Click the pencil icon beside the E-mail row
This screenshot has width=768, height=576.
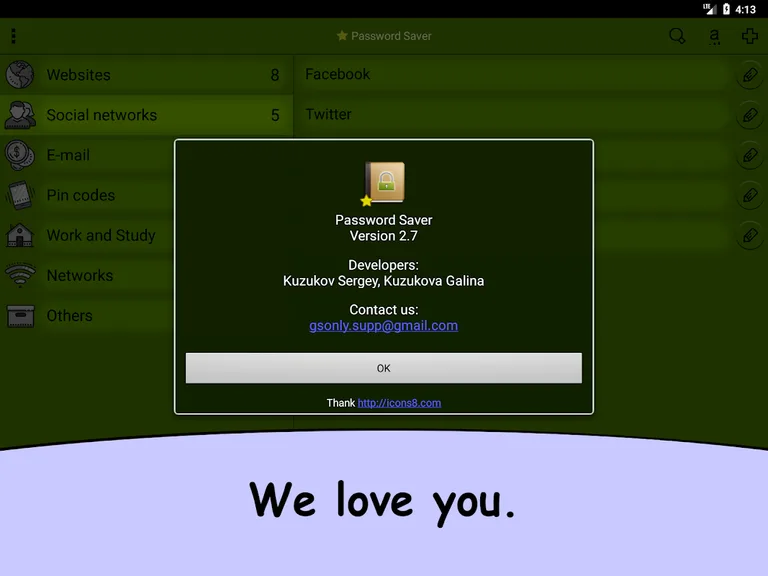750,155
